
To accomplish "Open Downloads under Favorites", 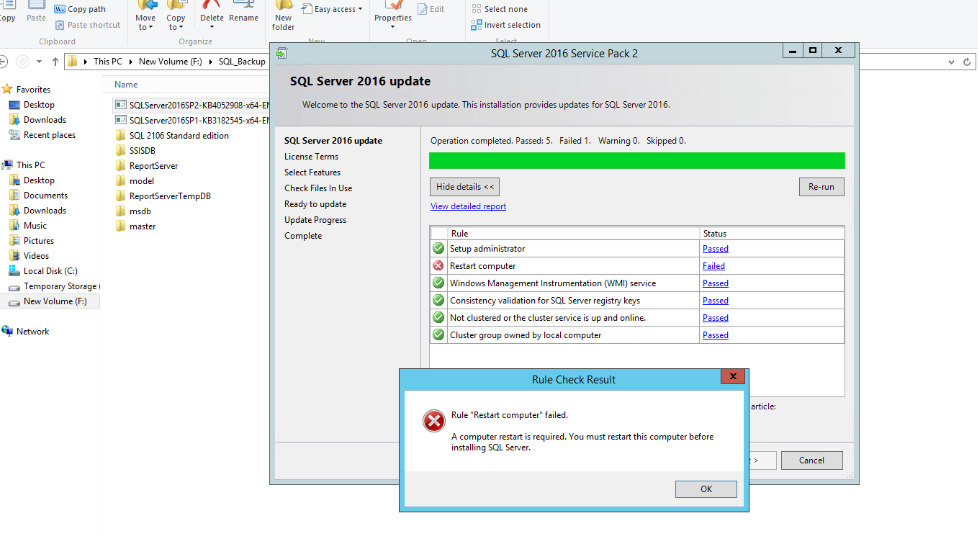I will tap(44, 120).
